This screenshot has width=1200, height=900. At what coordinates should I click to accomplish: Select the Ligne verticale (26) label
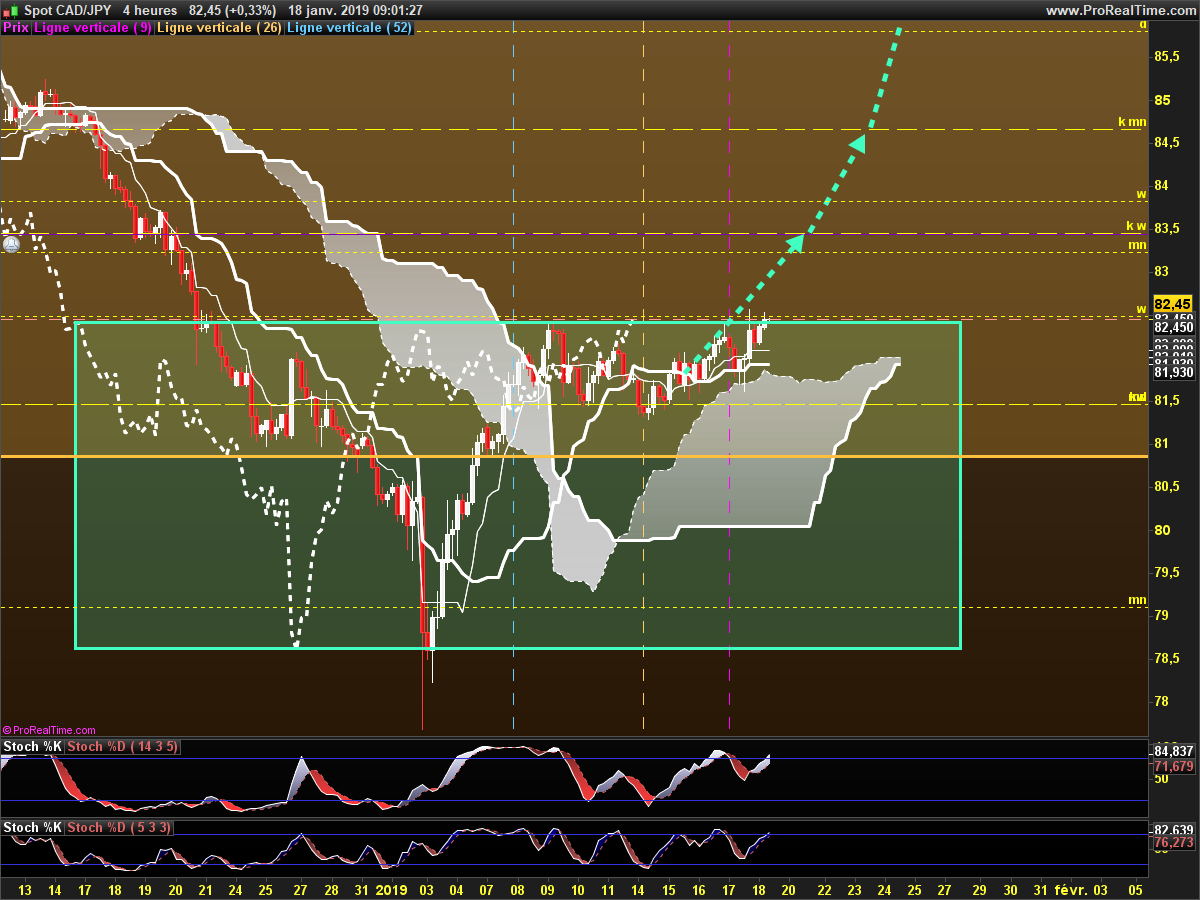coord(219,28)
